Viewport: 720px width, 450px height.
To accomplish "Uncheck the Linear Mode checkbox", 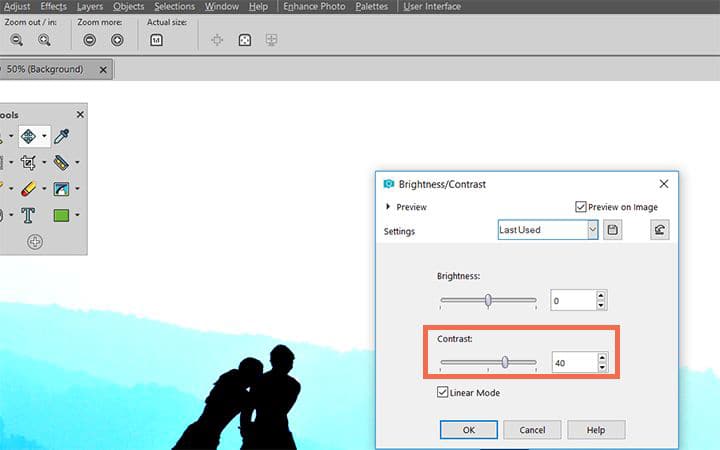I will click(x=443, y=393).
